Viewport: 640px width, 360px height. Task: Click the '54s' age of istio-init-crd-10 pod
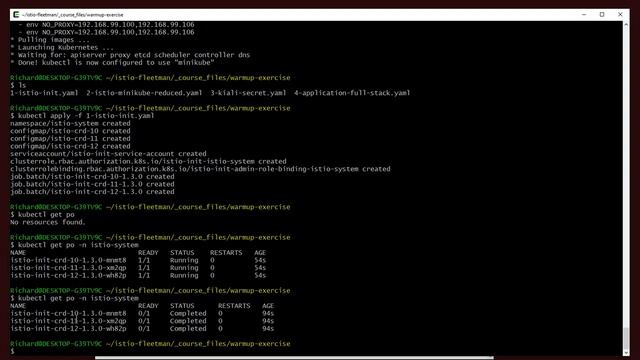(260, 260)
